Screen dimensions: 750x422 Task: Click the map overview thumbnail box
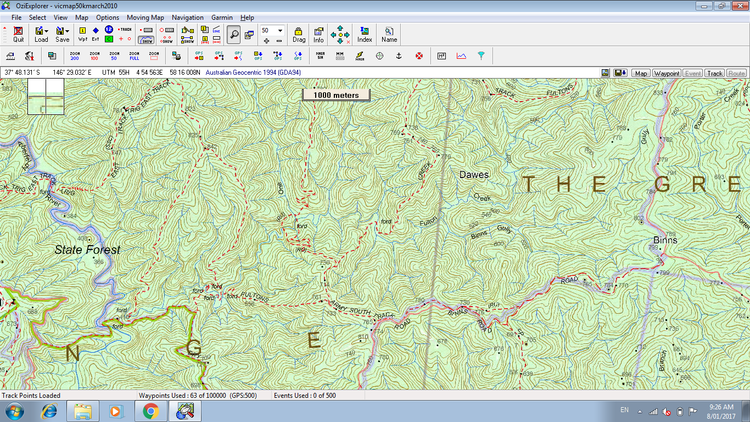tap(46, 98)
